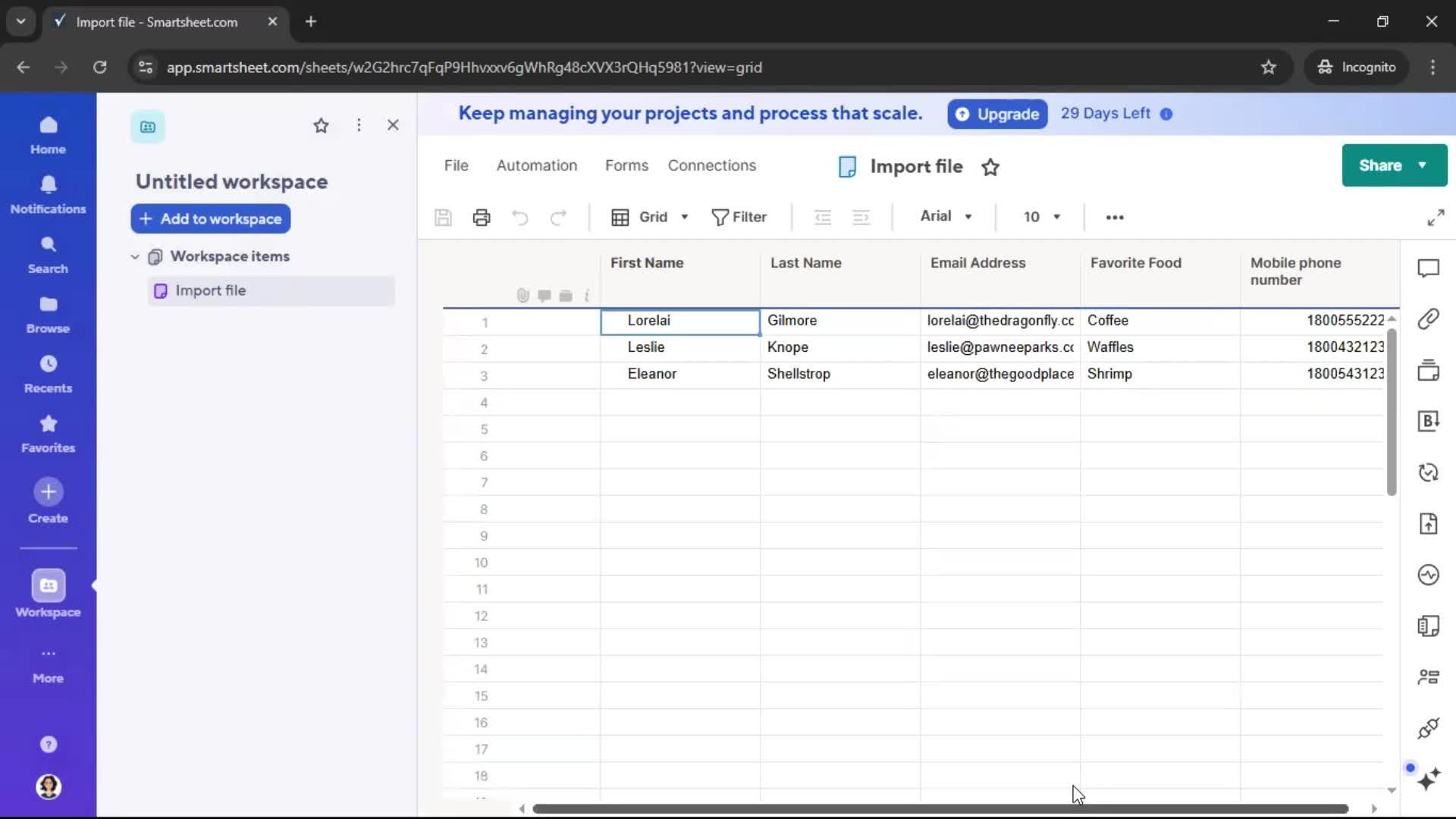Open the Activity Log panel
The height and width of the screenshot is (819, 1456).
tap(1429, 575)
